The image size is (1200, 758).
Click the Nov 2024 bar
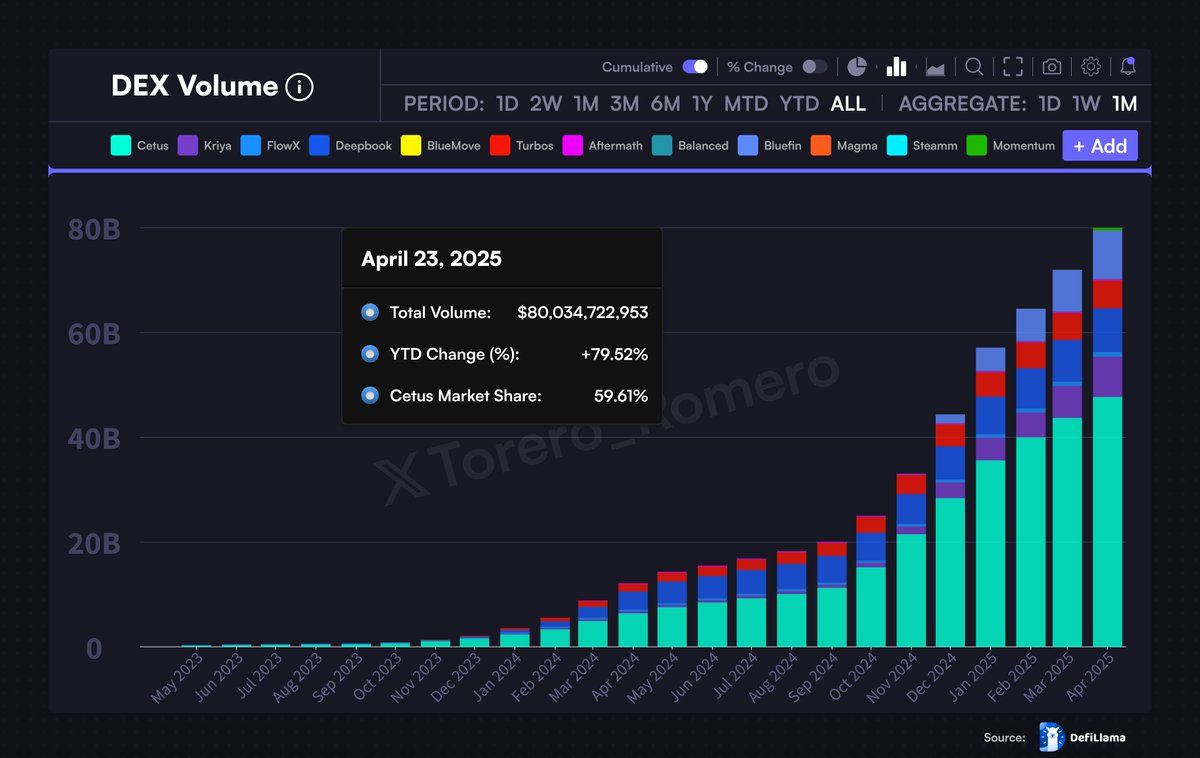pyautogui.click(x=911, y=561)
